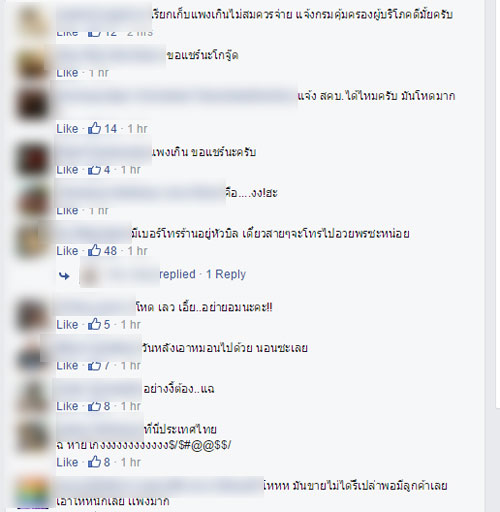Viewport: 500px width, 512px height.
Task: Click thumbs-up icon showing 7 likes
Action: (94, 366)
